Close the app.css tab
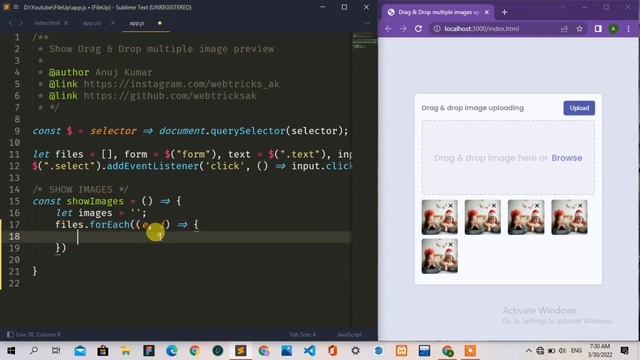Viewport: 640px width, 360px height. pyautogui.click(x=113, y=23)
